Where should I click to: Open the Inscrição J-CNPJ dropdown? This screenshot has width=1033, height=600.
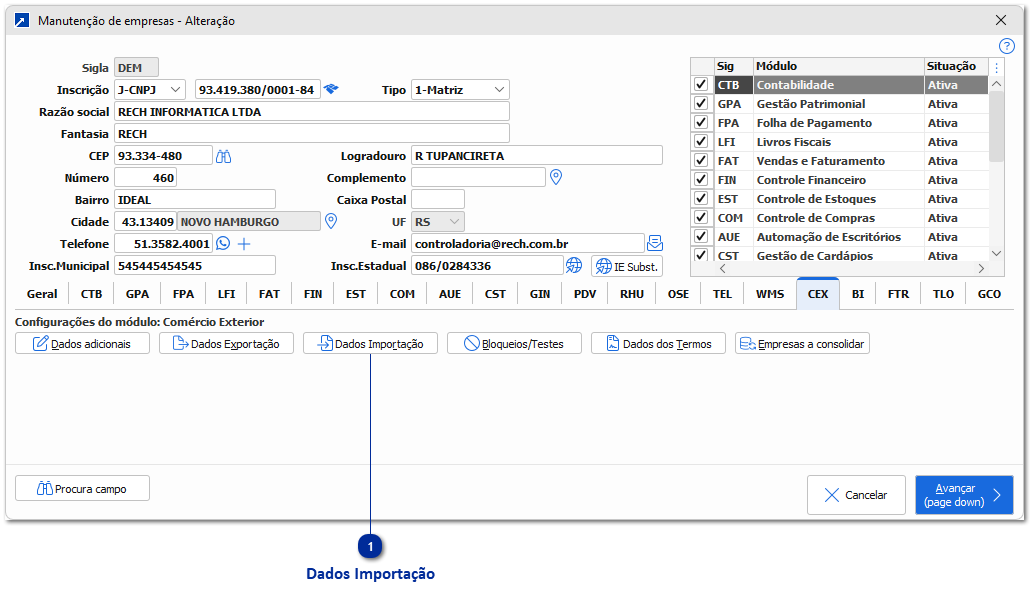point(150,90)
